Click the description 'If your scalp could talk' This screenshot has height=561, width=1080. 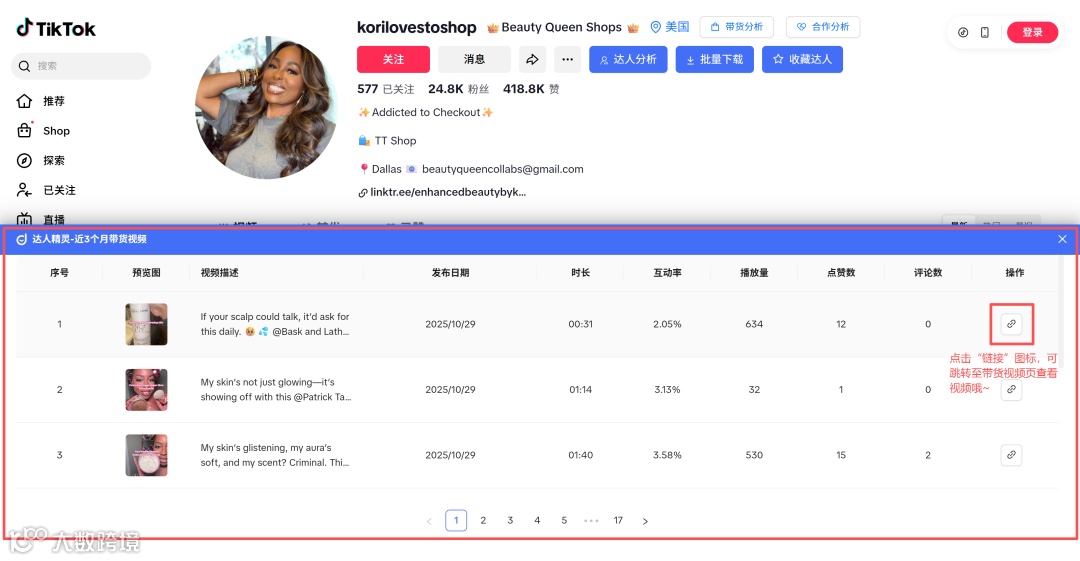pos(276,324)
